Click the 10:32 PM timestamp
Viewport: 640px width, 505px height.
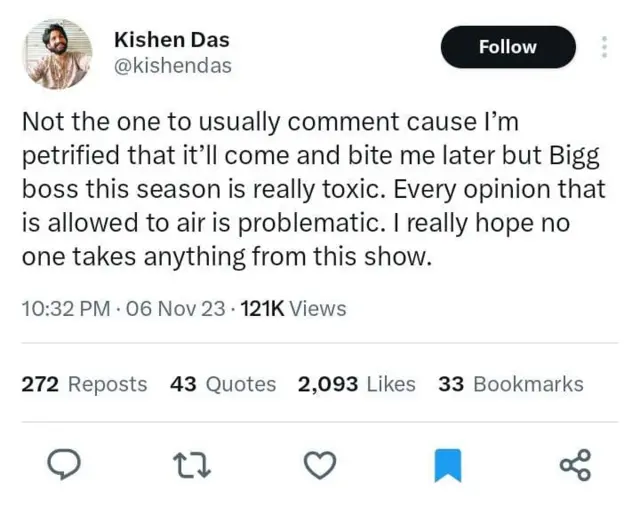65,308
